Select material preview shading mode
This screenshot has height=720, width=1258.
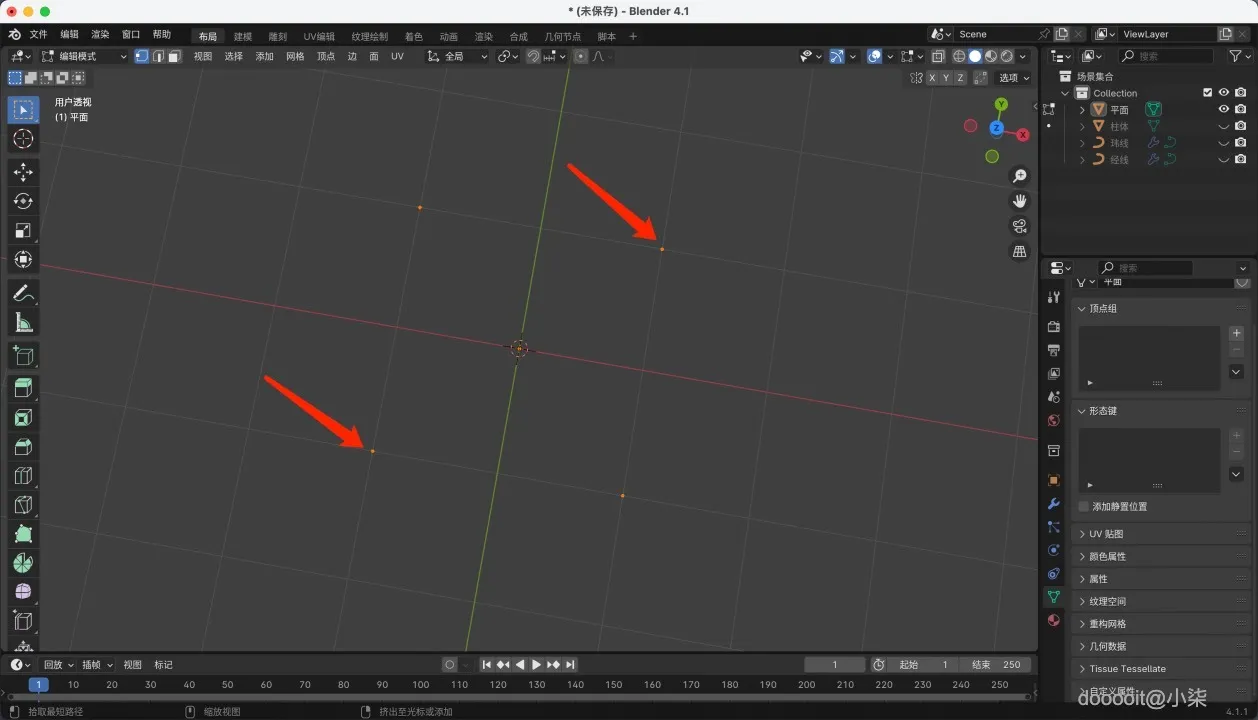click(x=990, y=56)
